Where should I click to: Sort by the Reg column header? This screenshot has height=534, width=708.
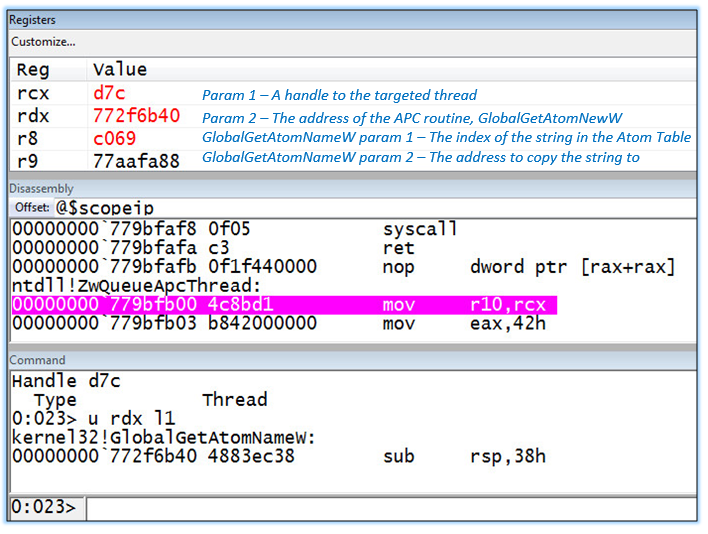coord(32,70)
